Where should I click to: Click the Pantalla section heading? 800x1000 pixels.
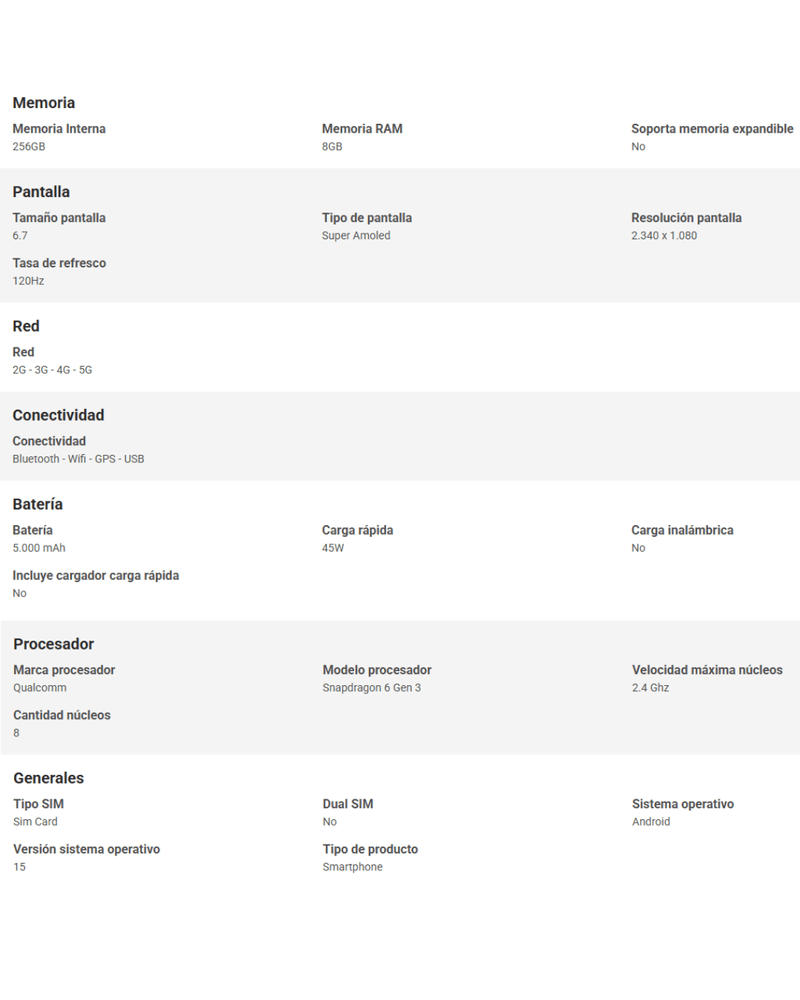(41, 192)
